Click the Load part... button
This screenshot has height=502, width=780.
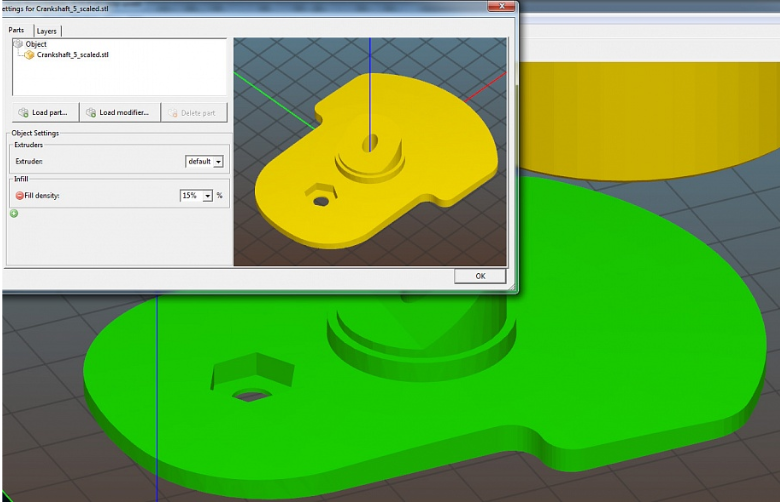pyautogui.click(x=45, y=112)
